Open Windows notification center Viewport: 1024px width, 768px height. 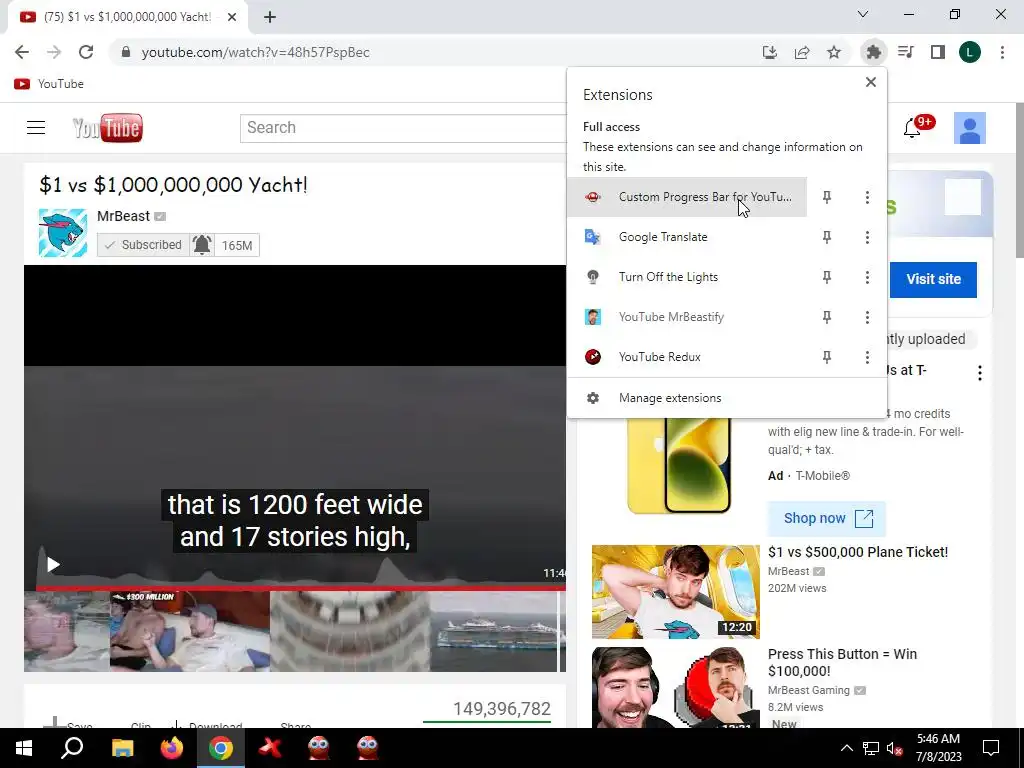pos(991,748)
